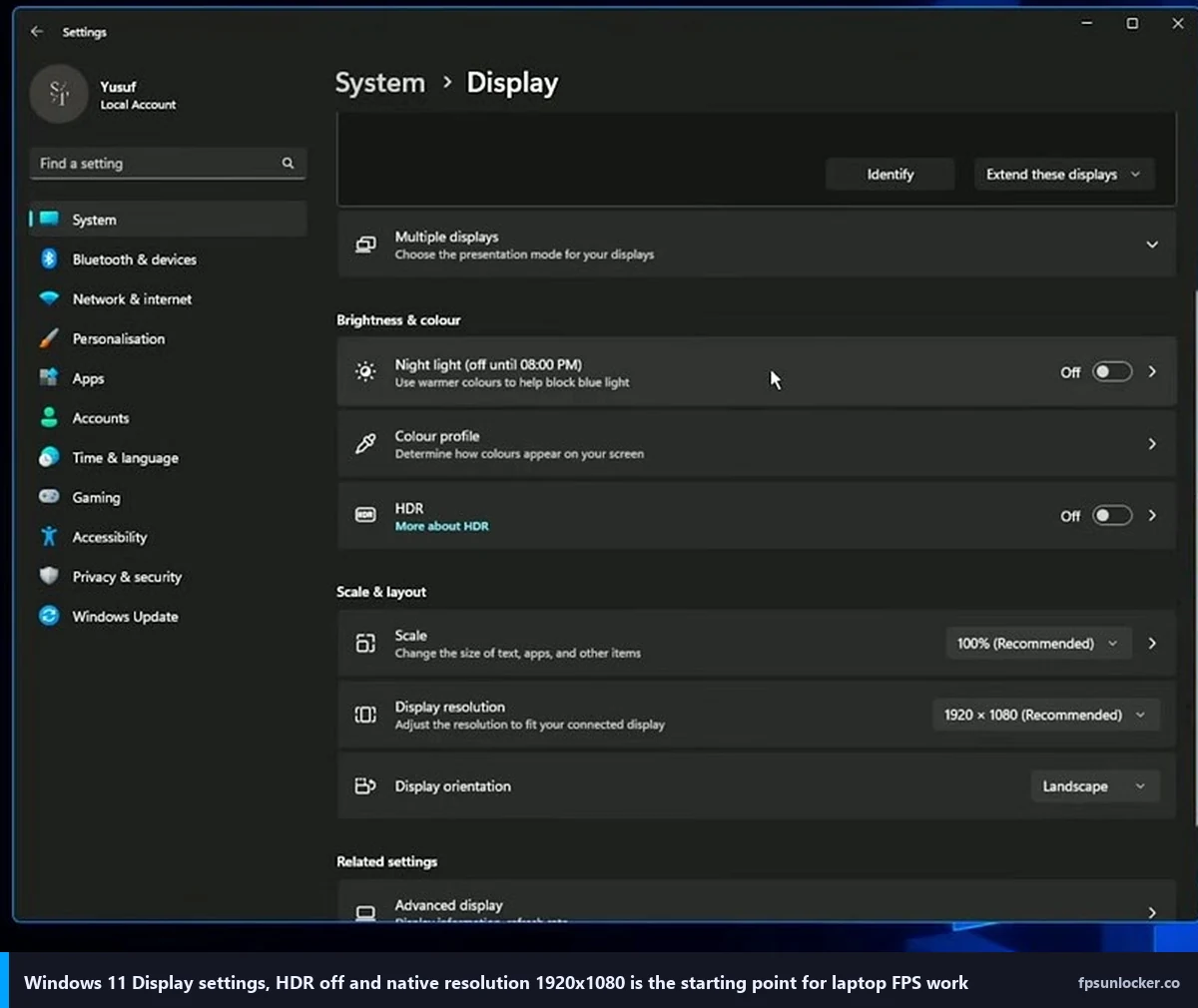1198x1008 pixels.
Task: Click the Colour profile eyedropper icon
Action: 366,444
